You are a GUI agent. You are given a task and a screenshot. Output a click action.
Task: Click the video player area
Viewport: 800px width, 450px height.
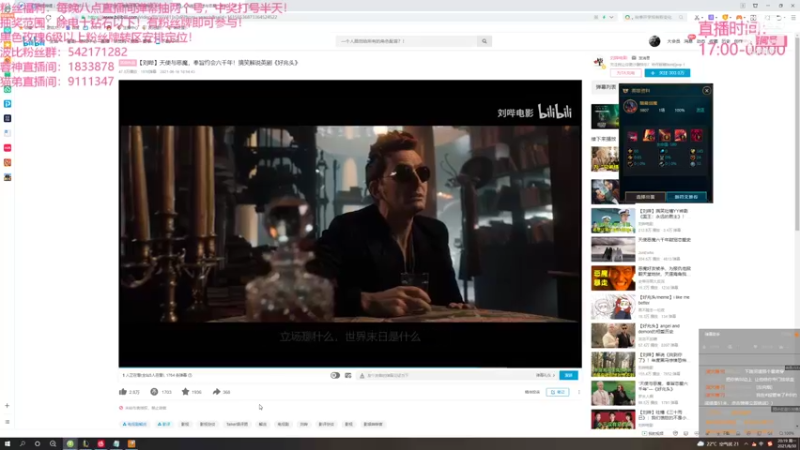point(350,223)
